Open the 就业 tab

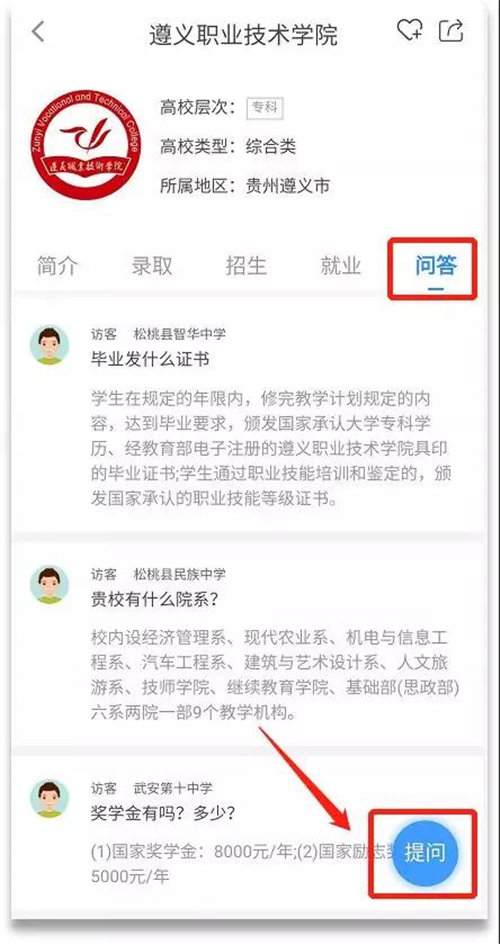[341, 266]
